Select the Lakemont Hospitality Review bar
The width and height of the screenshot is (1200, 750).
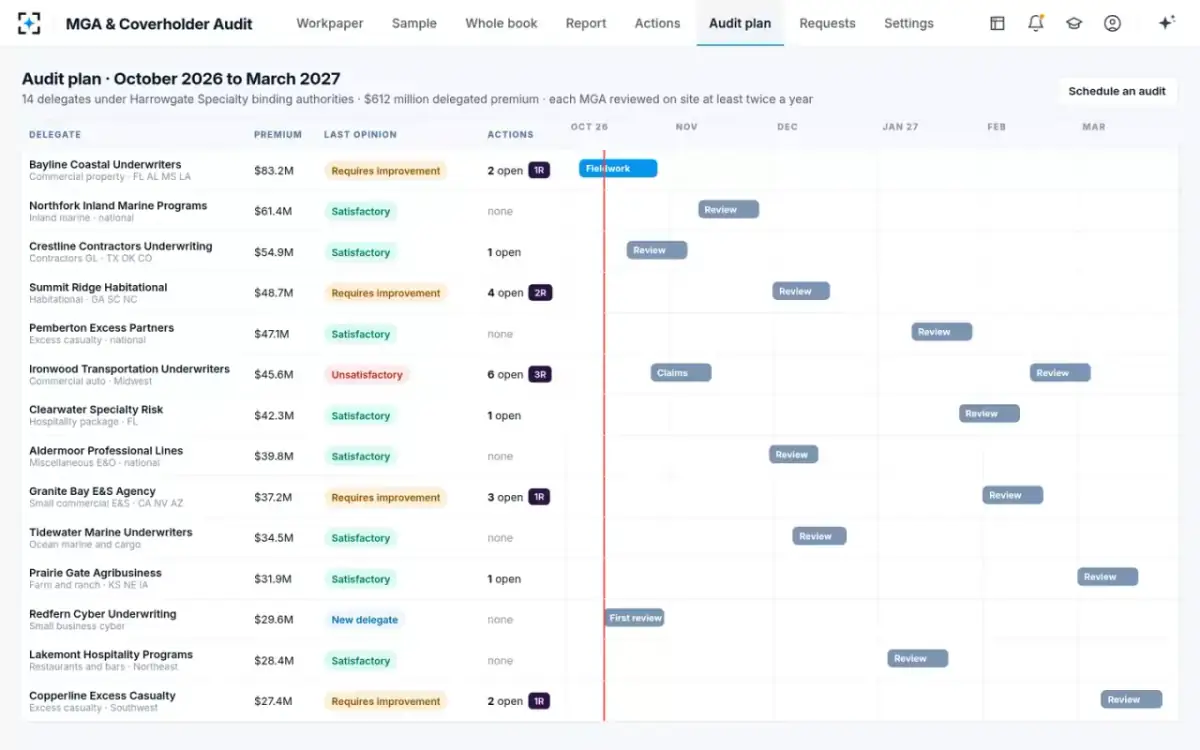click(x=917, y=658)
